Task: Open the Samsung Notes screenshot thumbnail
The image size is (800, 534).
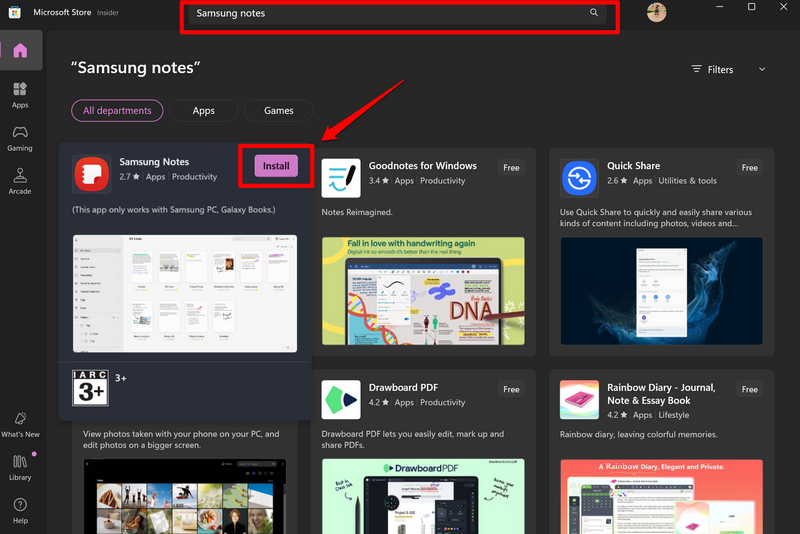Action: click(185, 293)
